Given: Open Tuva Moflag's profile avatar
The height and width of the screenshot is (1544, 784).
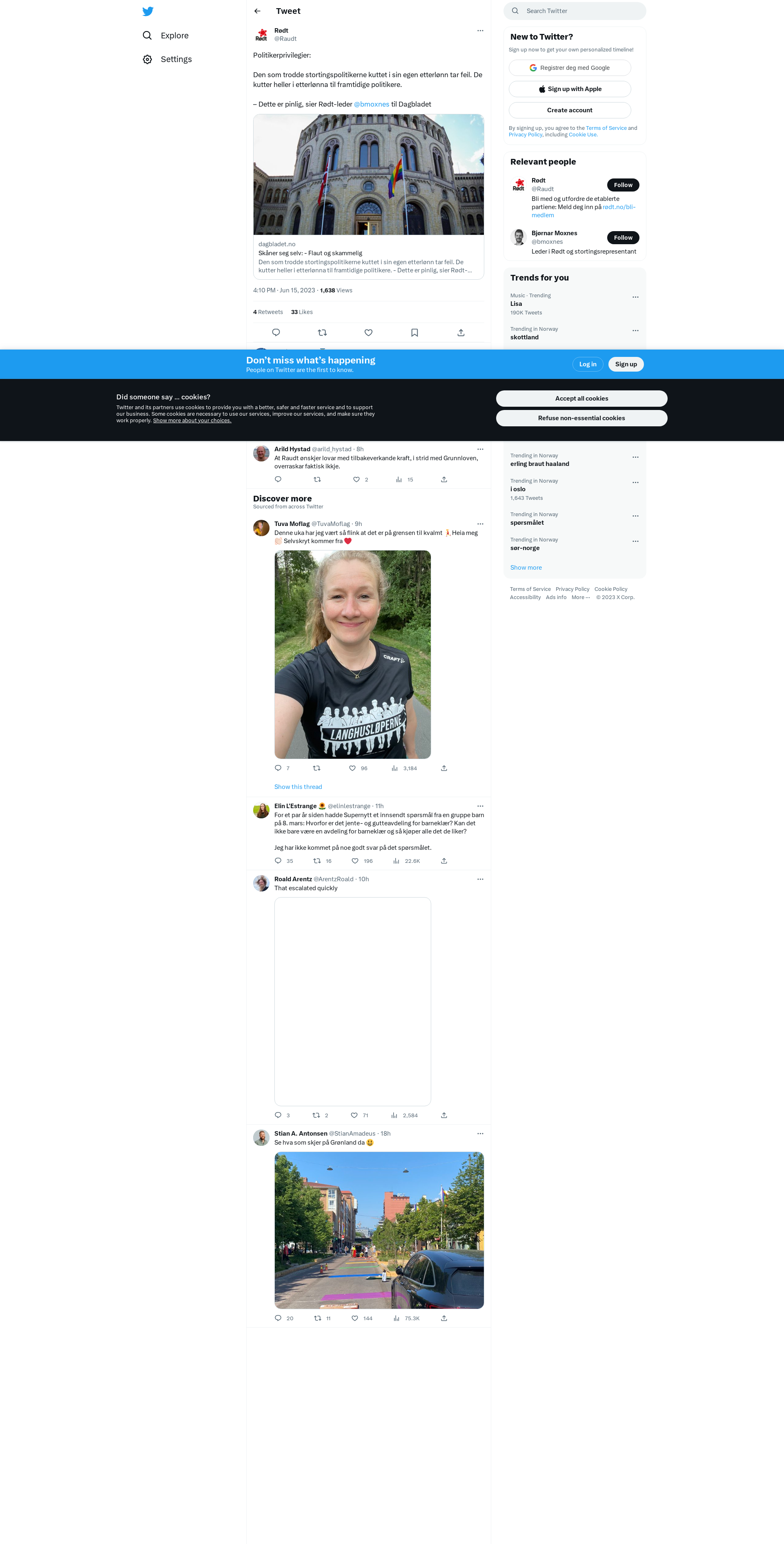Looking at the screenshot, I should pos(261,528).
